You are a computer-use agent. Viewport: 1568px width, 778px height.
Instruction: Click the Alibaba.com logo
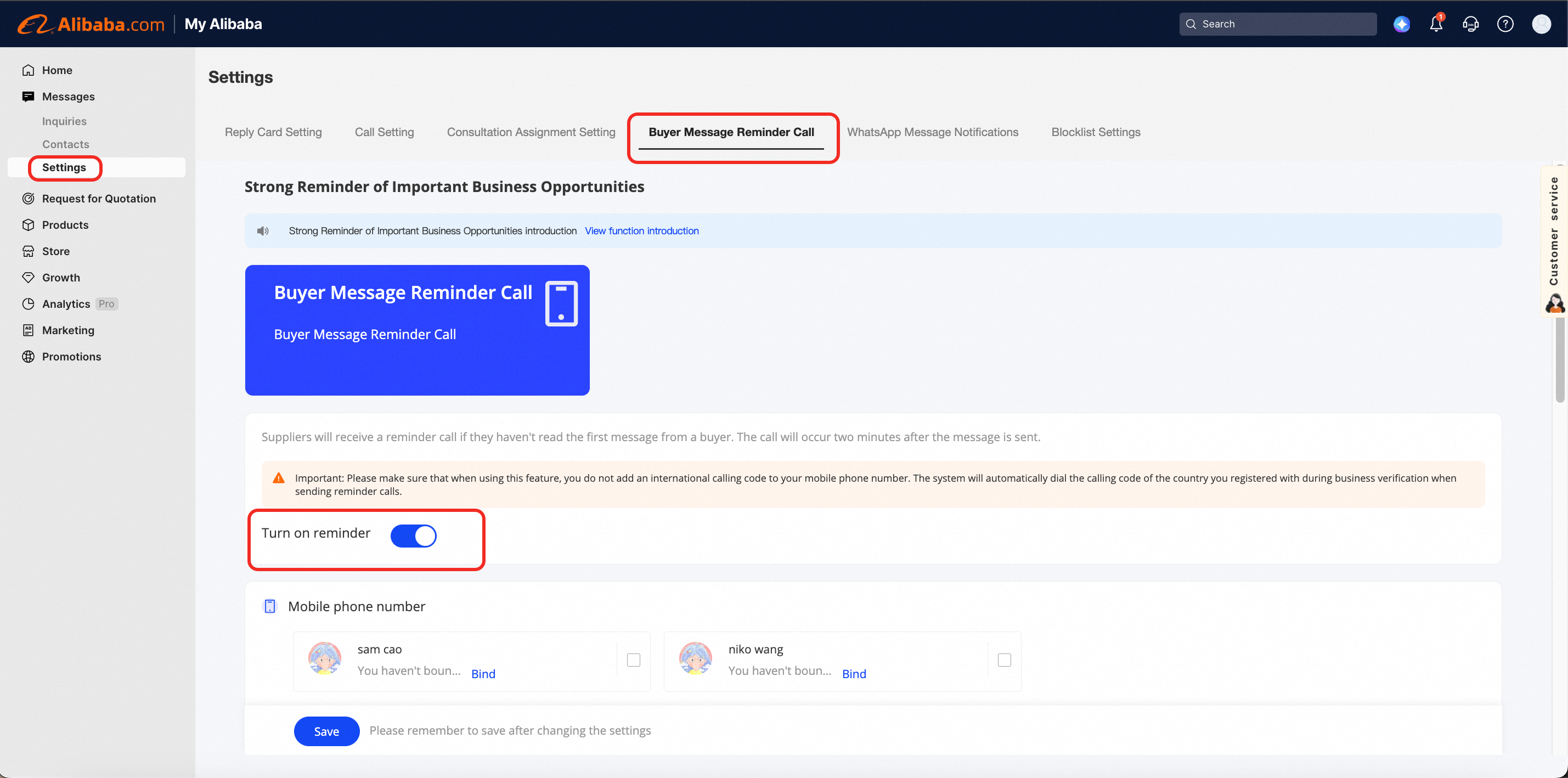coord(91,24)
